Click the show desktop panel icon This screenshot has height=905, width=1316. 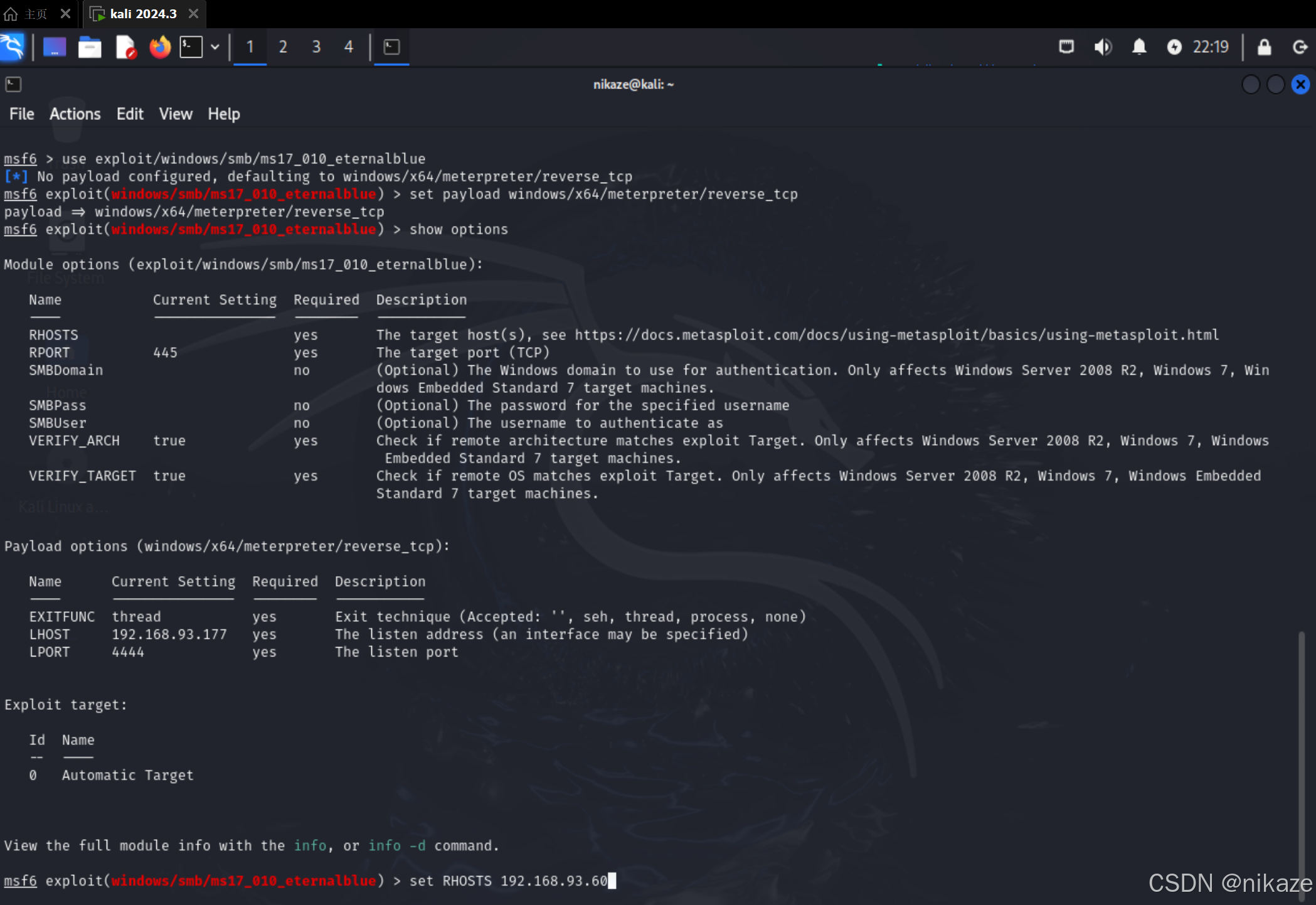[x=55, y=47]
